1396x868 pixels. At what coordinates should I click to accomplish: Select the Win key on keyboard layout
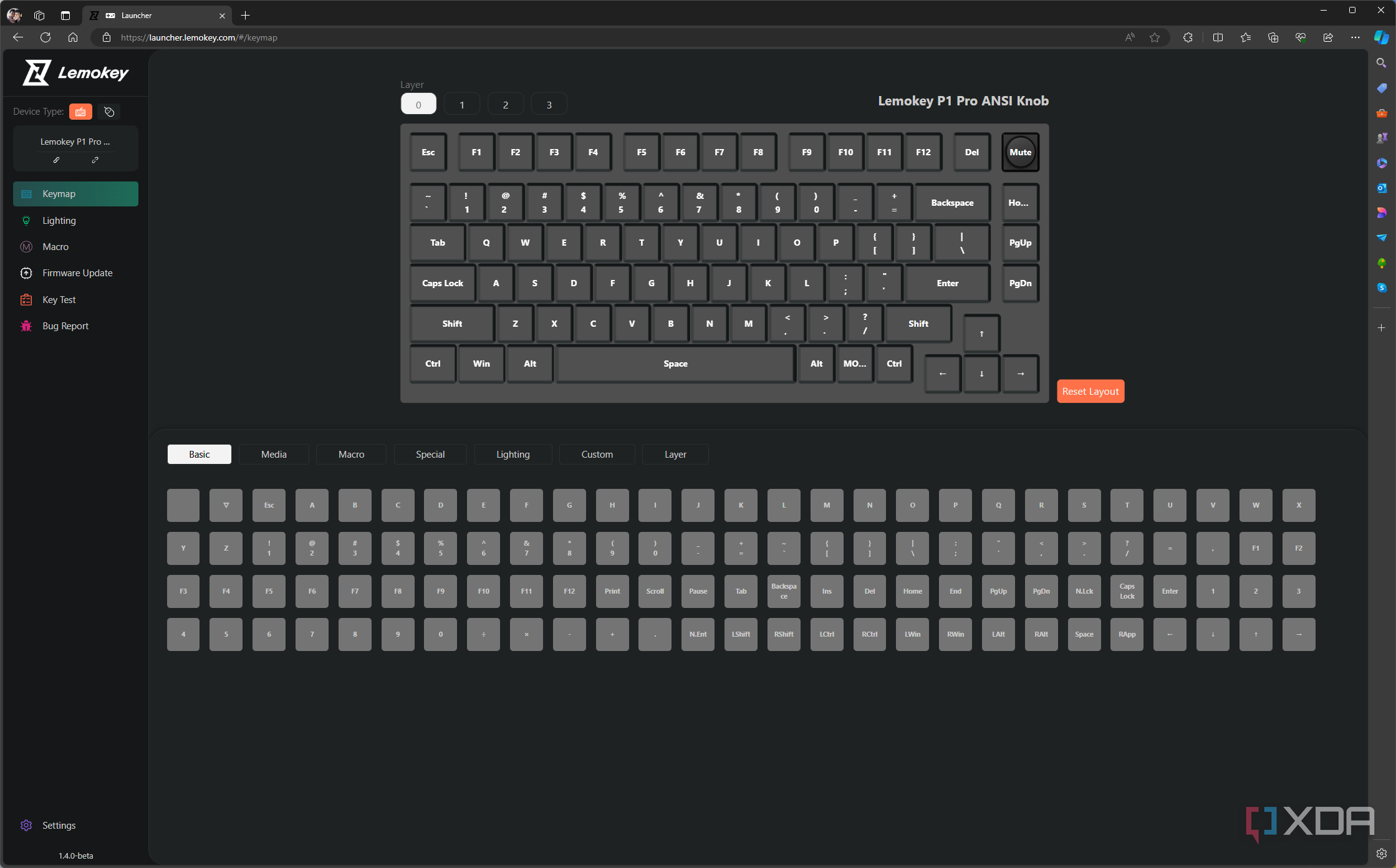coord(481,364)
